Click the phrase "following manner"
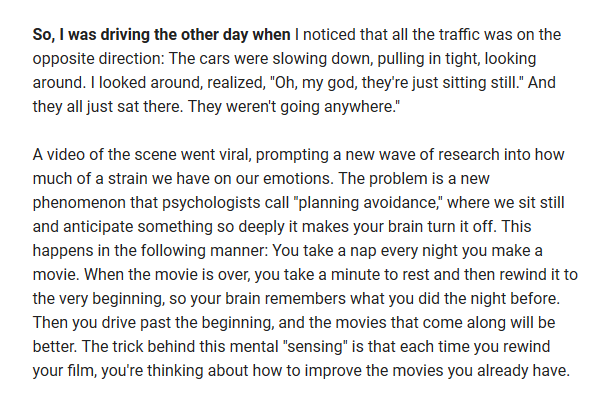Viewport: 607px width, 399px height. coord(204,251)
